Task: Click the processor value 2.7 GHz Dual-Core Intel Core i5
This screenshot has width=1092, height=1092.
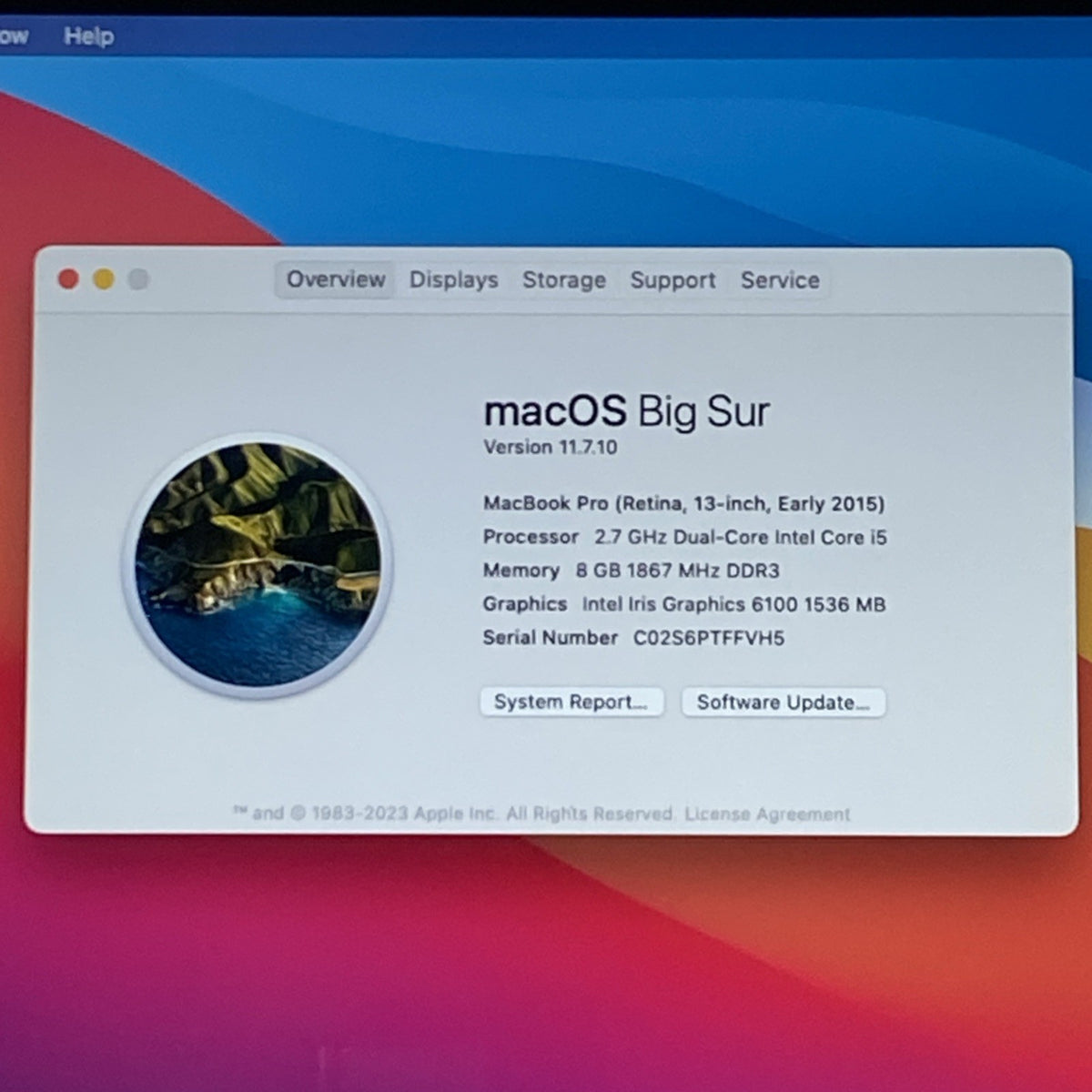Action: [x=741, y=537]
